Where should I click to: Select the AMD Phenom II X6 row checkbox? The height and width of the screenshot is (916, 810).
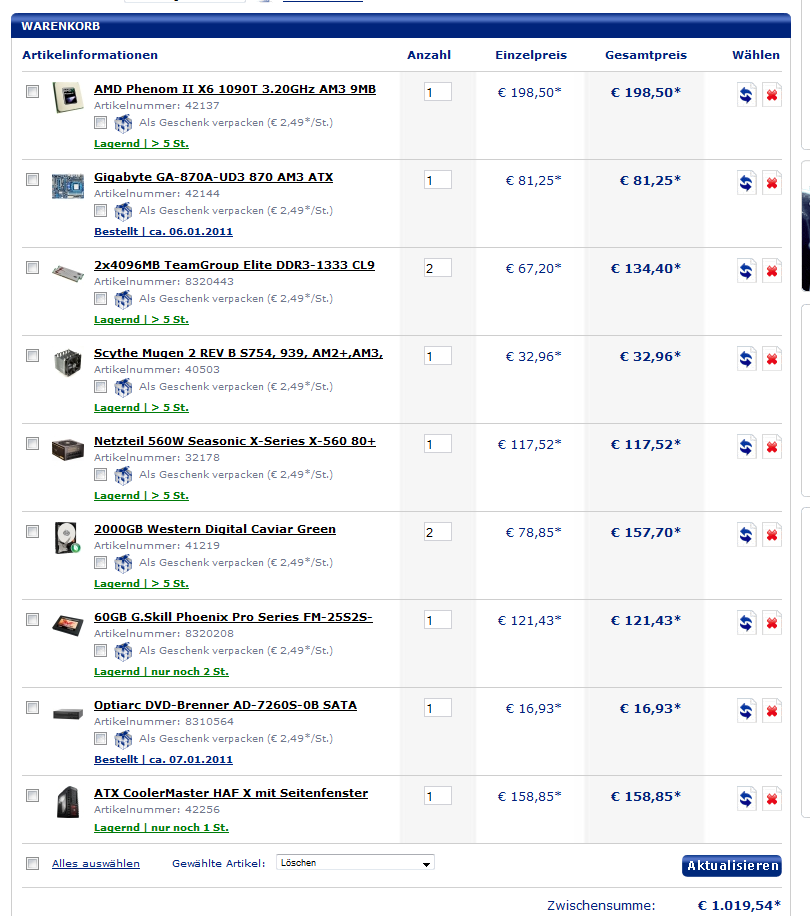click(33, 91)
